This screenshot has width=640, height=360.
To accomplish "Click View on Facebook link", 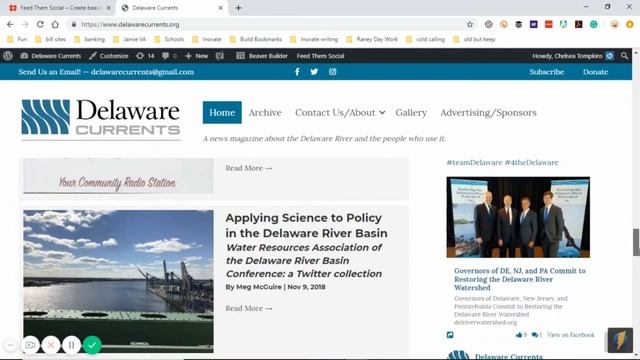I will pos(571,335).
